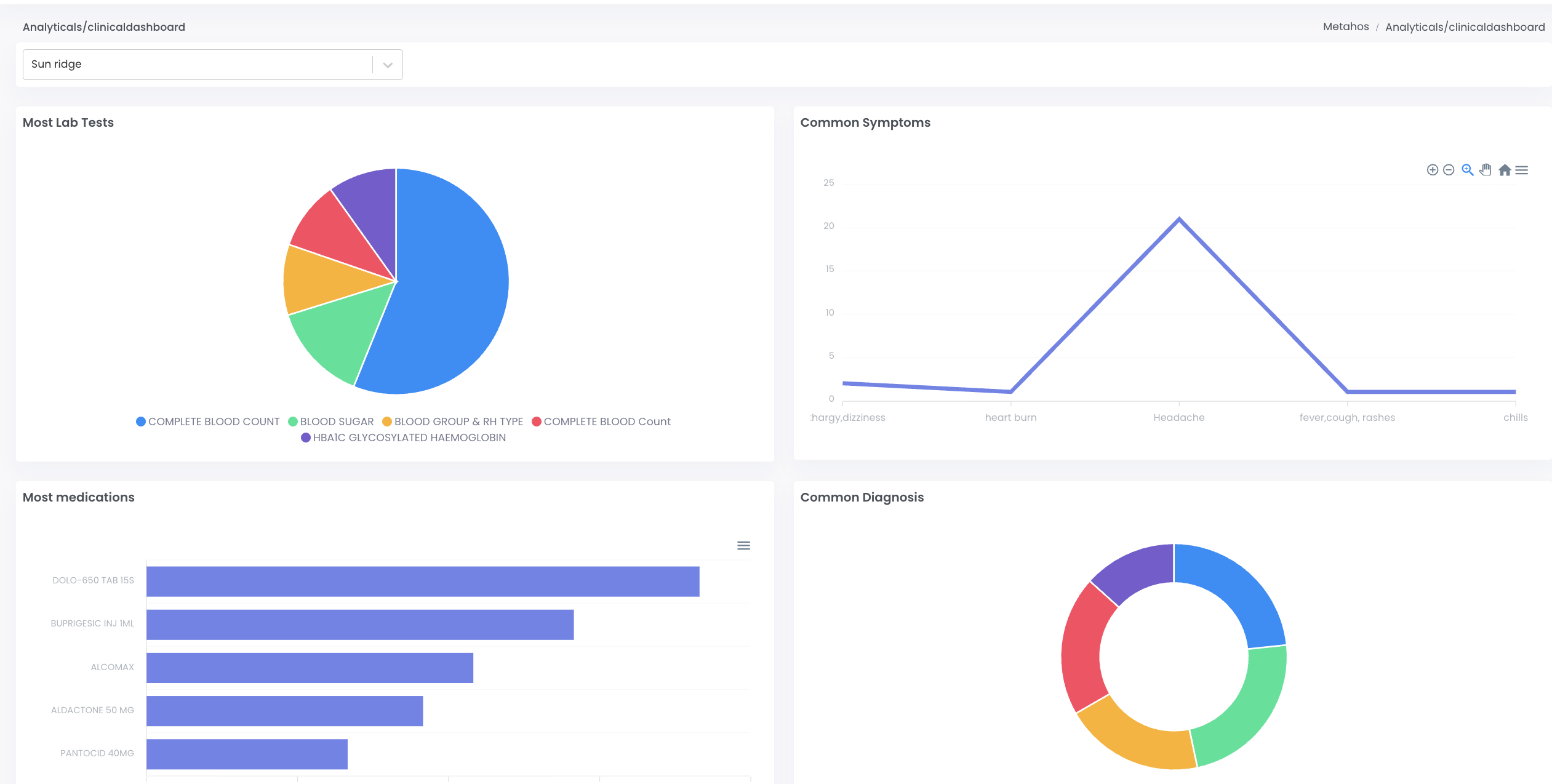Open Most medications chart hamburger menu

(x=743, y=545)
